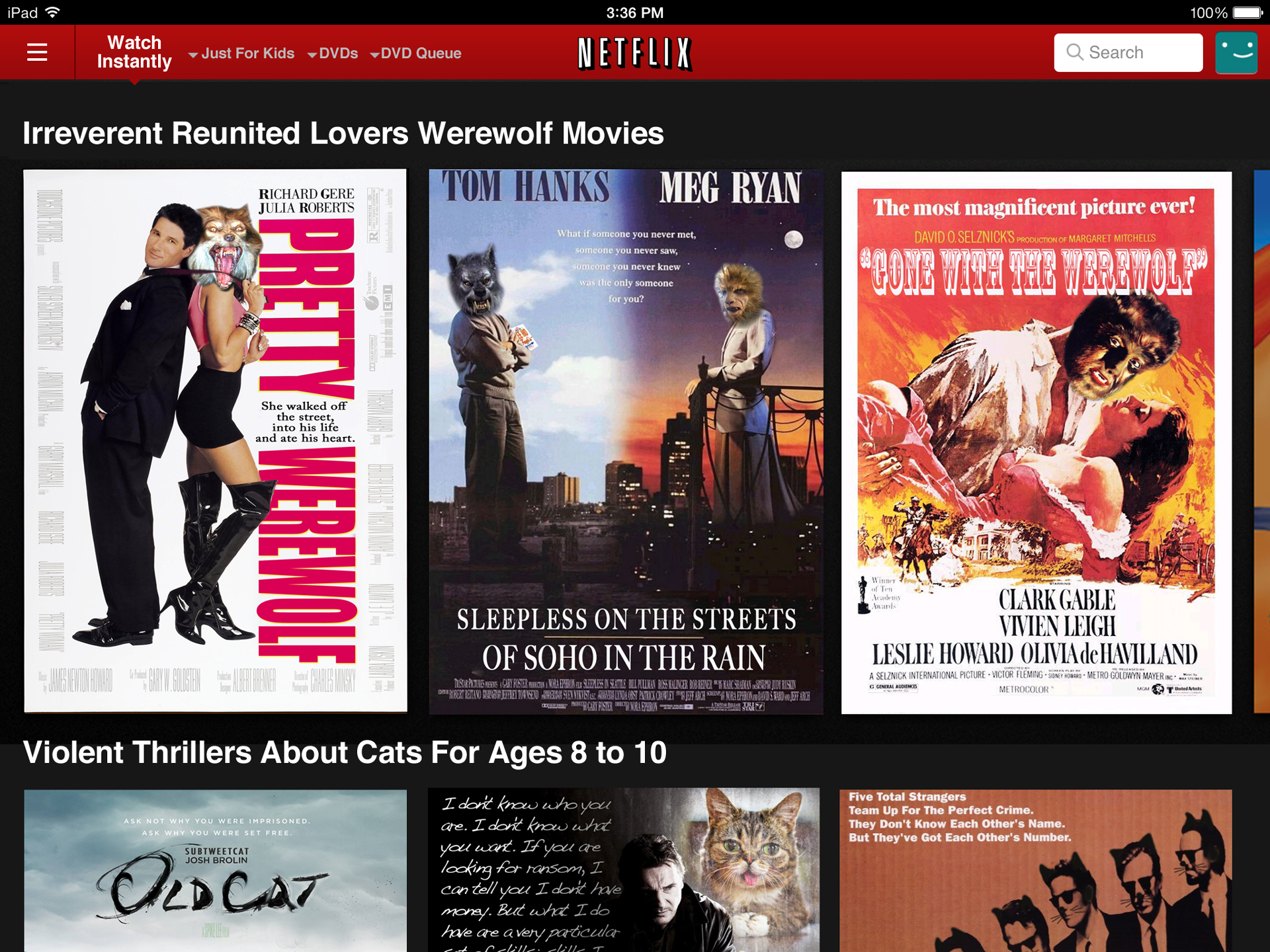
Task: Tap the Wi-Fi status icon
Action: [x=52, y=12]
